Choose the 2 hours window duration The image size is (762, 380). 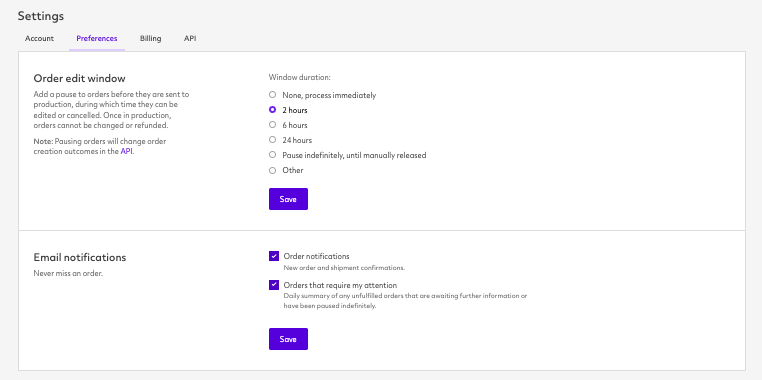click(273, 110)
